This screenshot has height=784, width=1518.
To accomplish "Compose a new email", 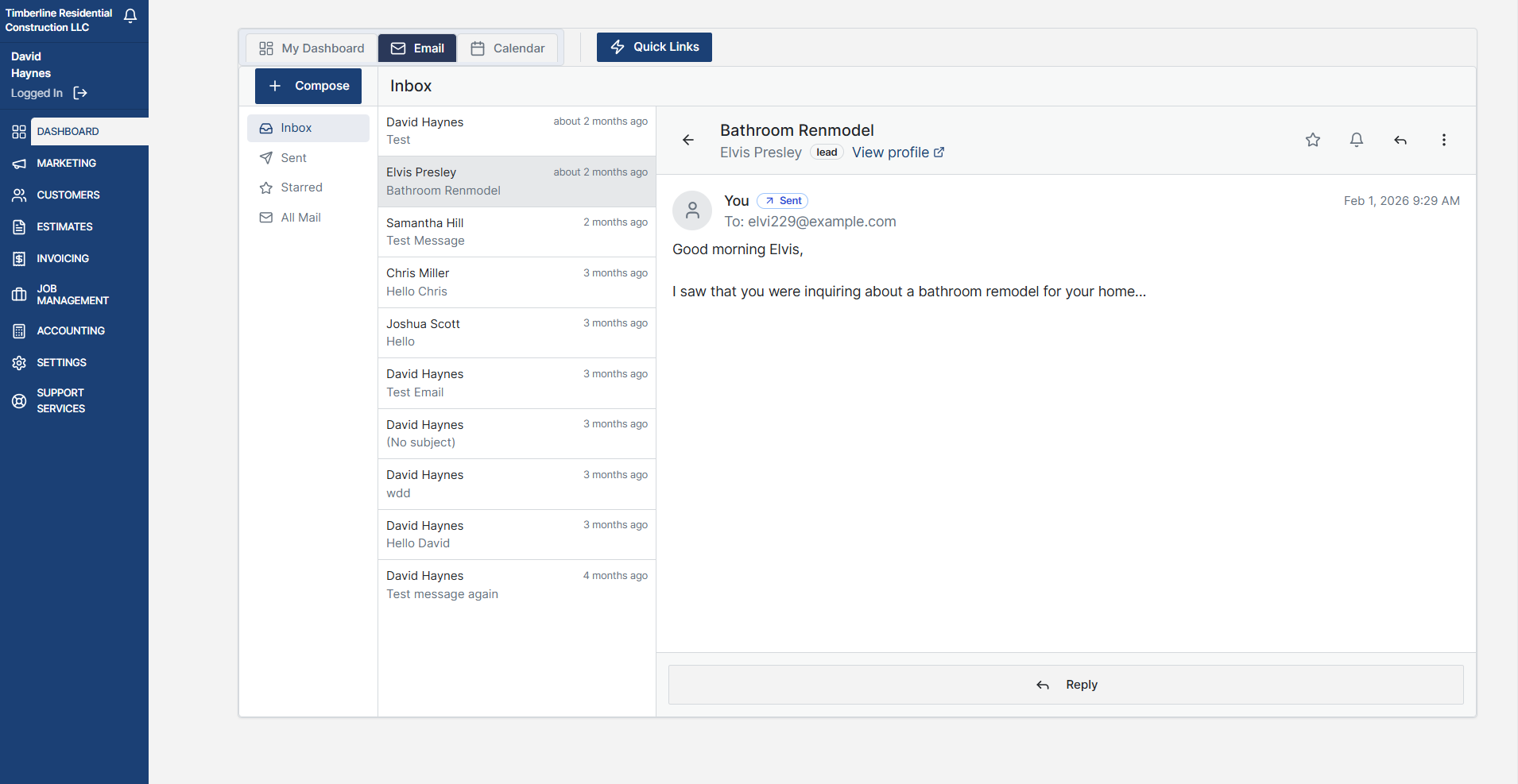I will pos(308,86).
